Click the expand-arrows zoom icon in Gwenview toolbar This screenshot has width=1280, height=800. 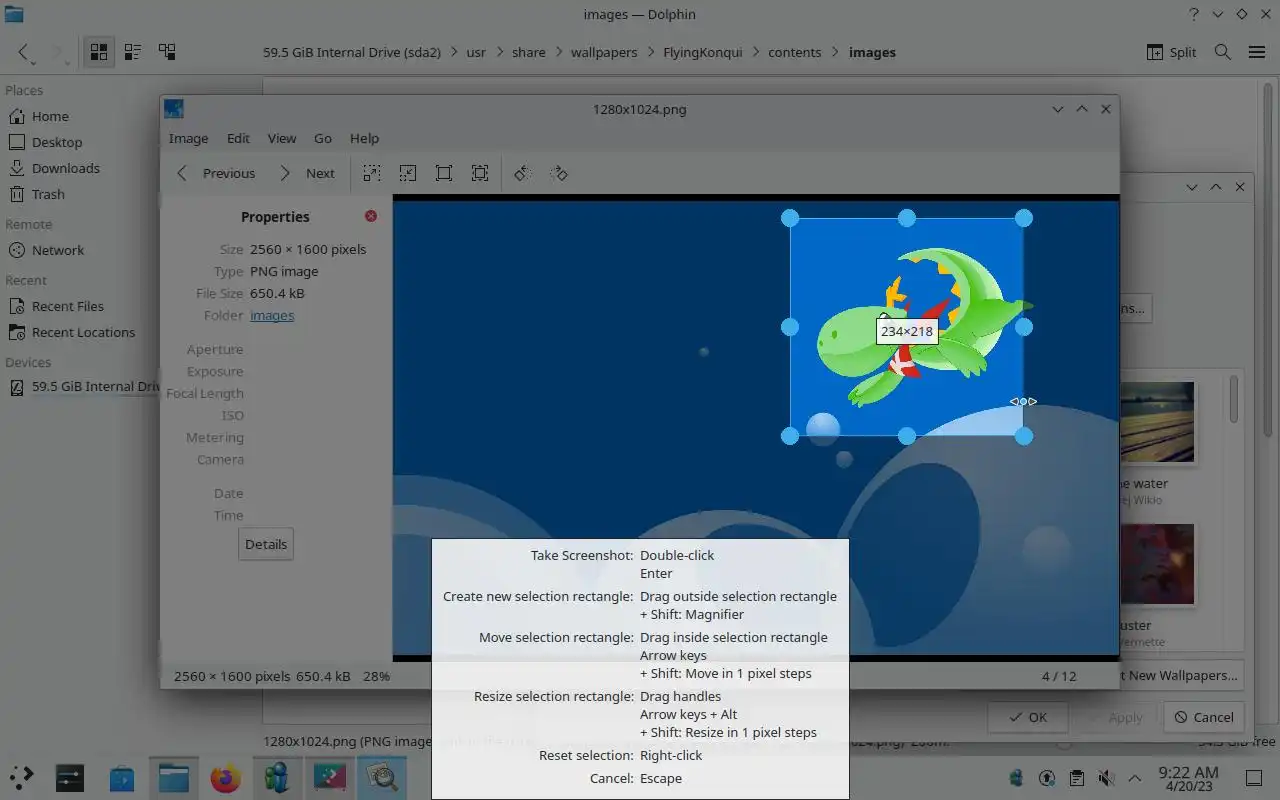point(372,173)
